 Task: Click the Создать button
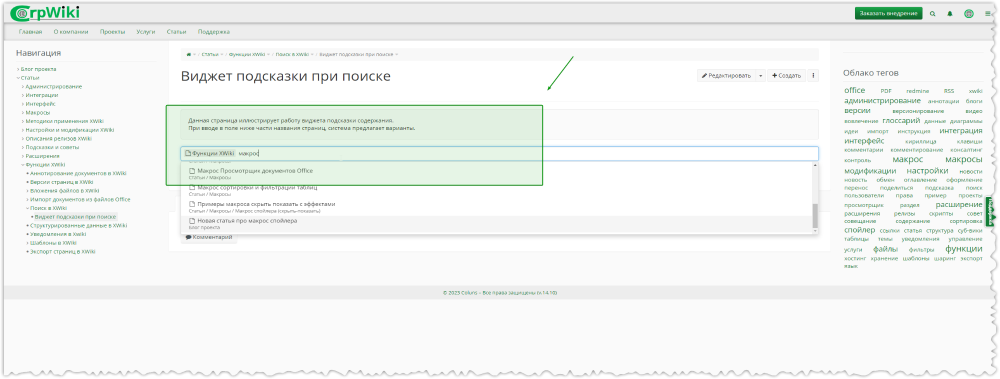[x=786, y=75]
